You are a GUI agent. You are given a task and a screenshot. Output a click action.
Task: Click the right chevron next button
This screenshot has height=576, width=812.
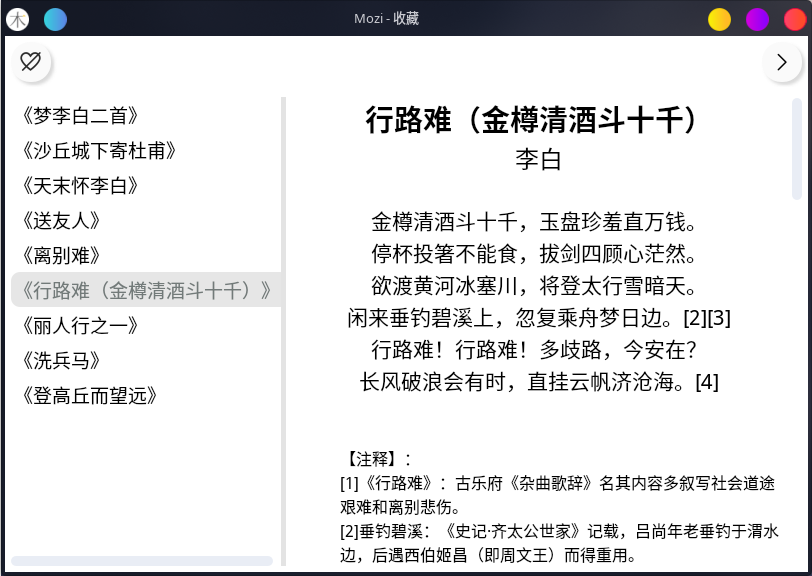point(781,62)
